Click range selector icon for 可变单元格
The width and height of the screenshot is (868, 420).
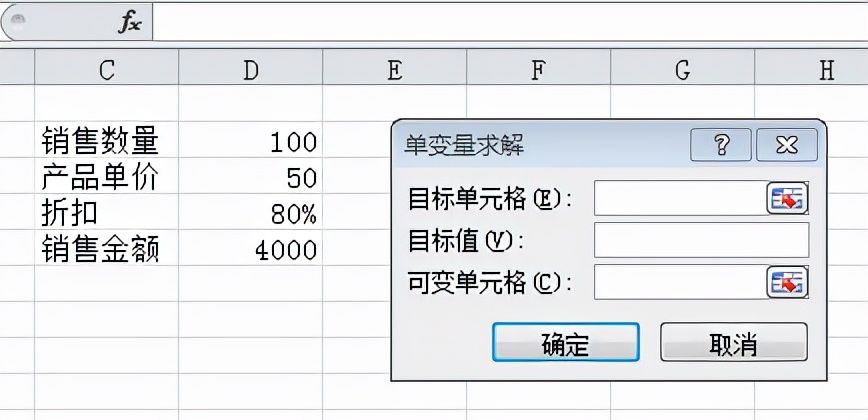point(787,282)
